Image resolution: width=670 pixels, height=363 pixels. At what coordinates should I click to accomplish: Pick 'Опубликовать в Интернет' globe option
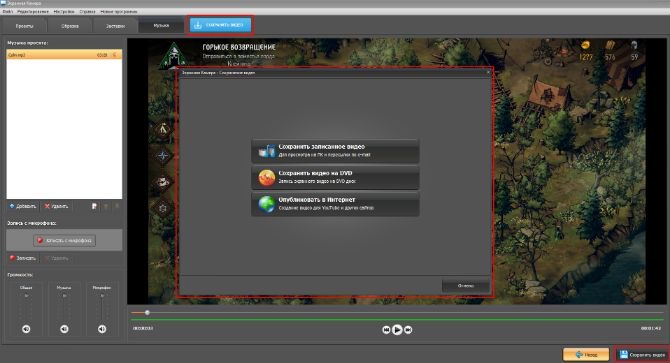coord(335,204)
